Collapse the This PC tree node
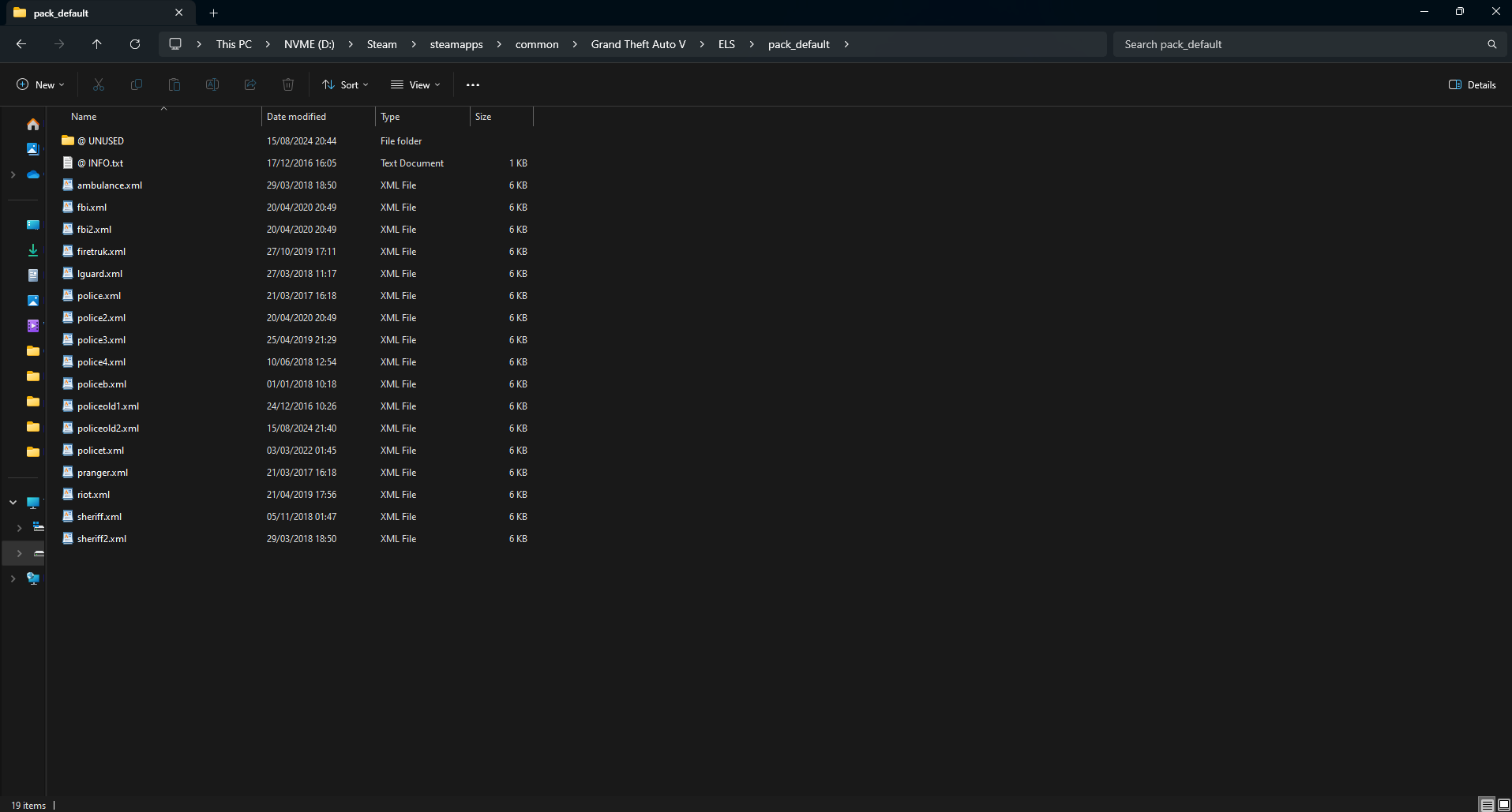Image resolution: width=1512 pixels, height=812 pixels. click(x=13, y=502)
